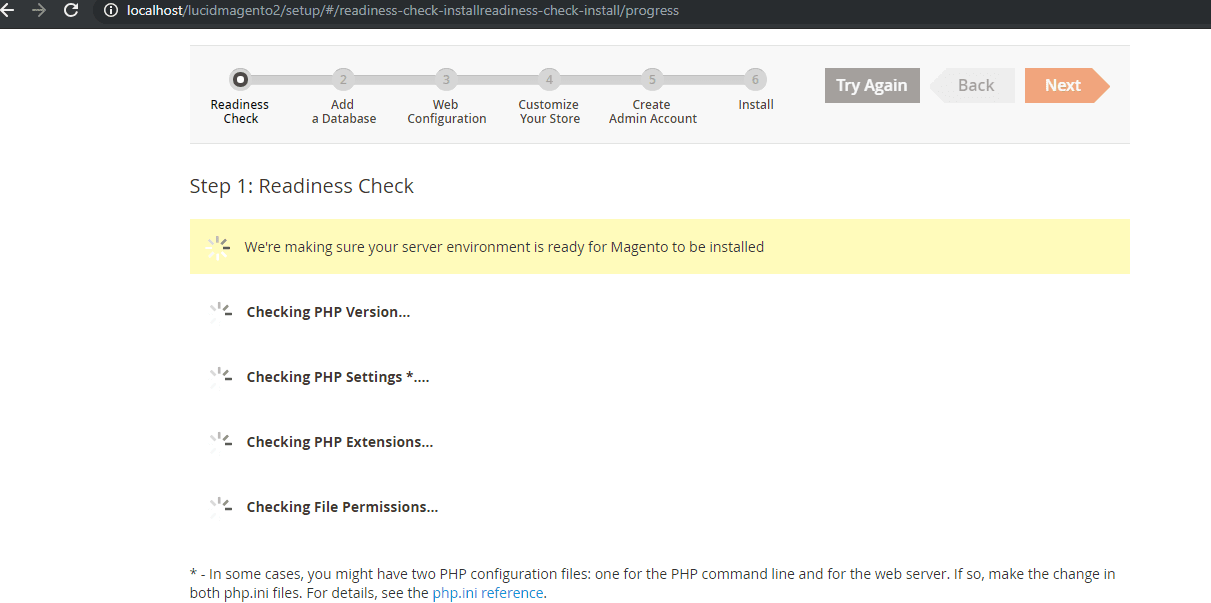
Task: Open the php.ini reference link
Action: click(488, 593)
